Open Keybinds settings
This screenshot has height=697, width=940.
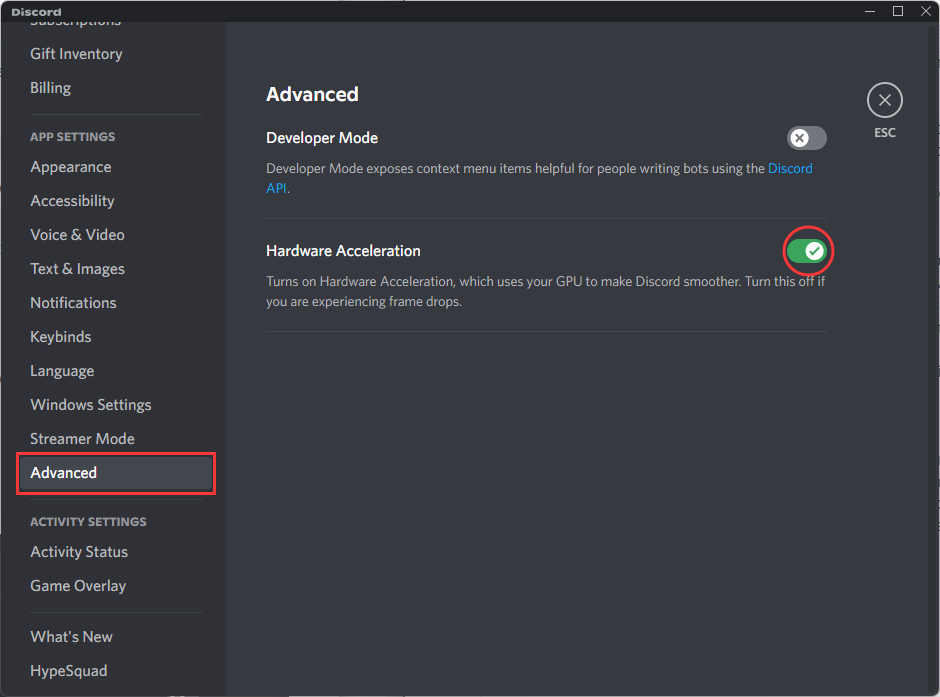60,337
